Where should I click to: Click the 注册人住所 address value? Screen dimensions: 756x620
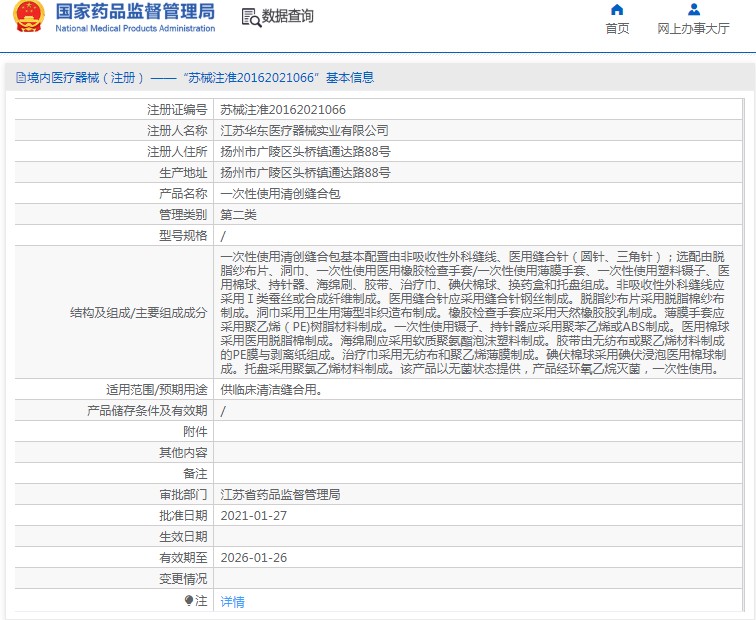pyautogui.click(x=305, y=152)
